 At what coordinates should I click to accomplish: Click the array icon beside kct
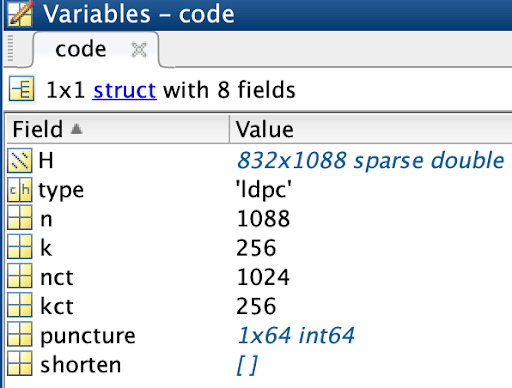(20, 306)
